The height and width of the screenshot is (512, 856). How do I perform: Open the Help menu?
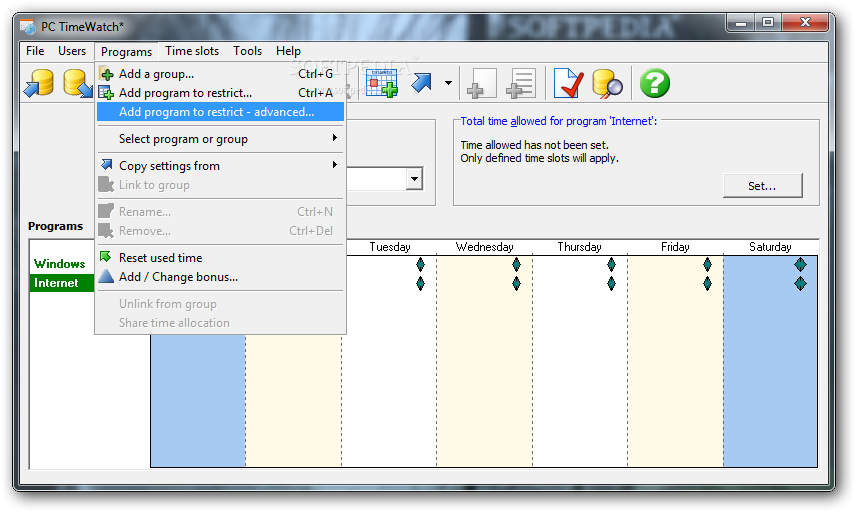click(288, 51)
